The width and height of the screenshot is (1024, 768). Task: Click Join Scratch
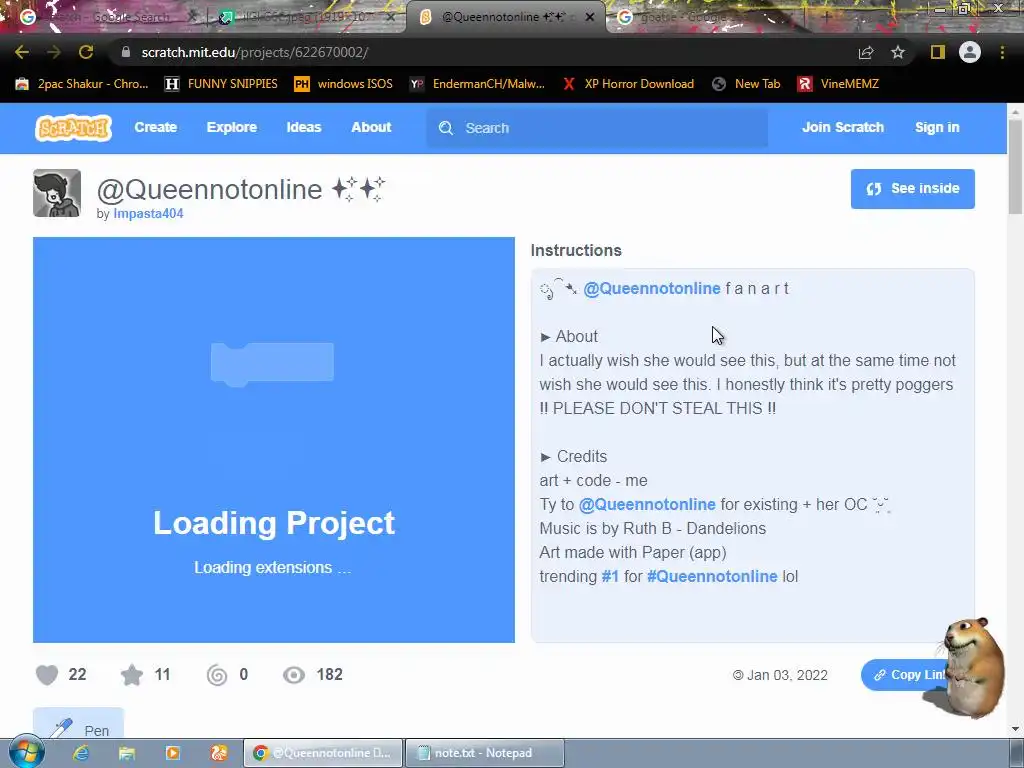pyautogui.click(x=843, y=127)
